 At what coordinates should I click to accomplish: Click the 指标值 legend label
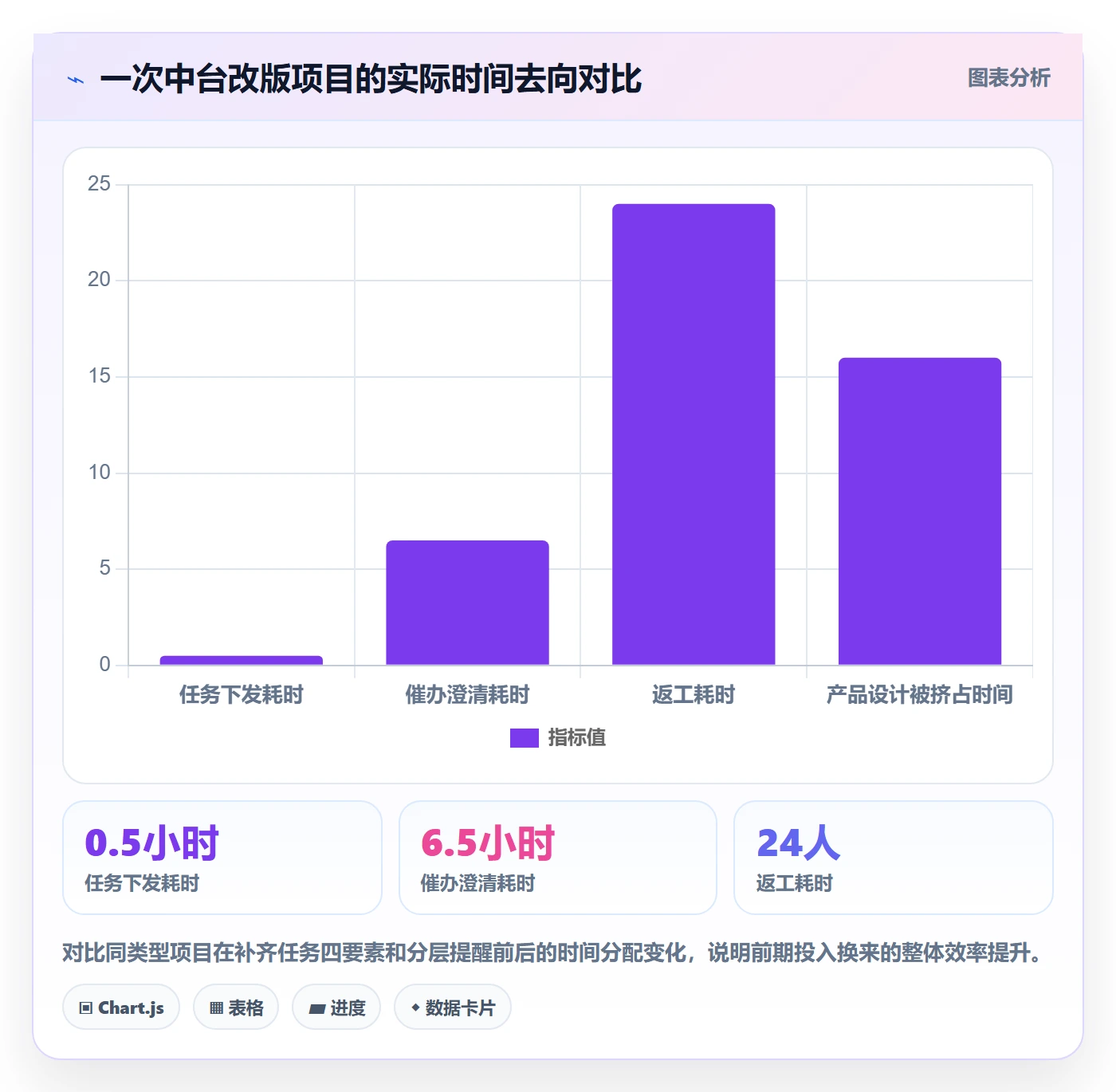click(577, 738)
